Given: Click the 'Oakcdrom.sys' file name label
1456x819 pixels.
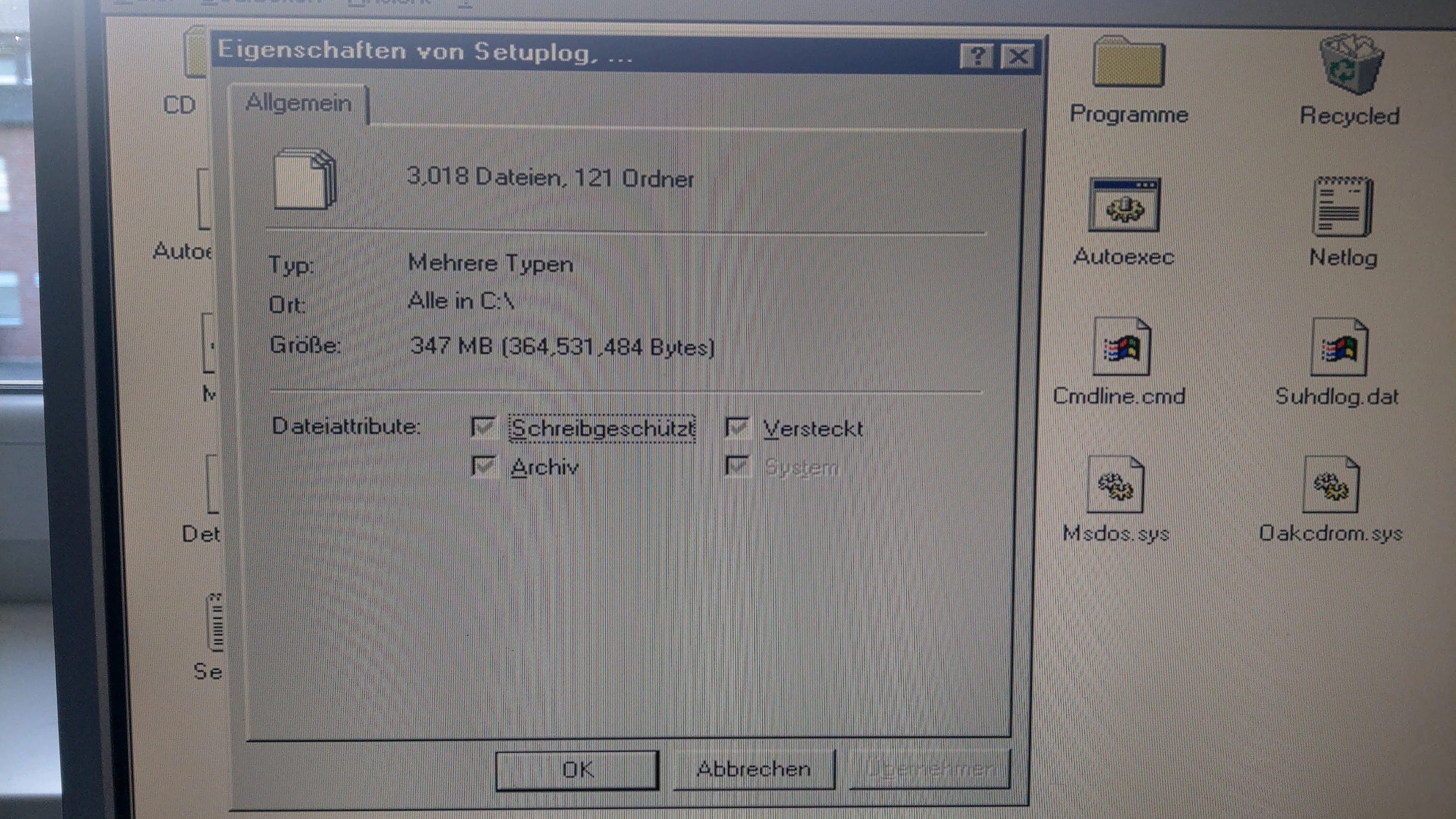Looking at the screenshot, I should click(x=1331, y=534).
